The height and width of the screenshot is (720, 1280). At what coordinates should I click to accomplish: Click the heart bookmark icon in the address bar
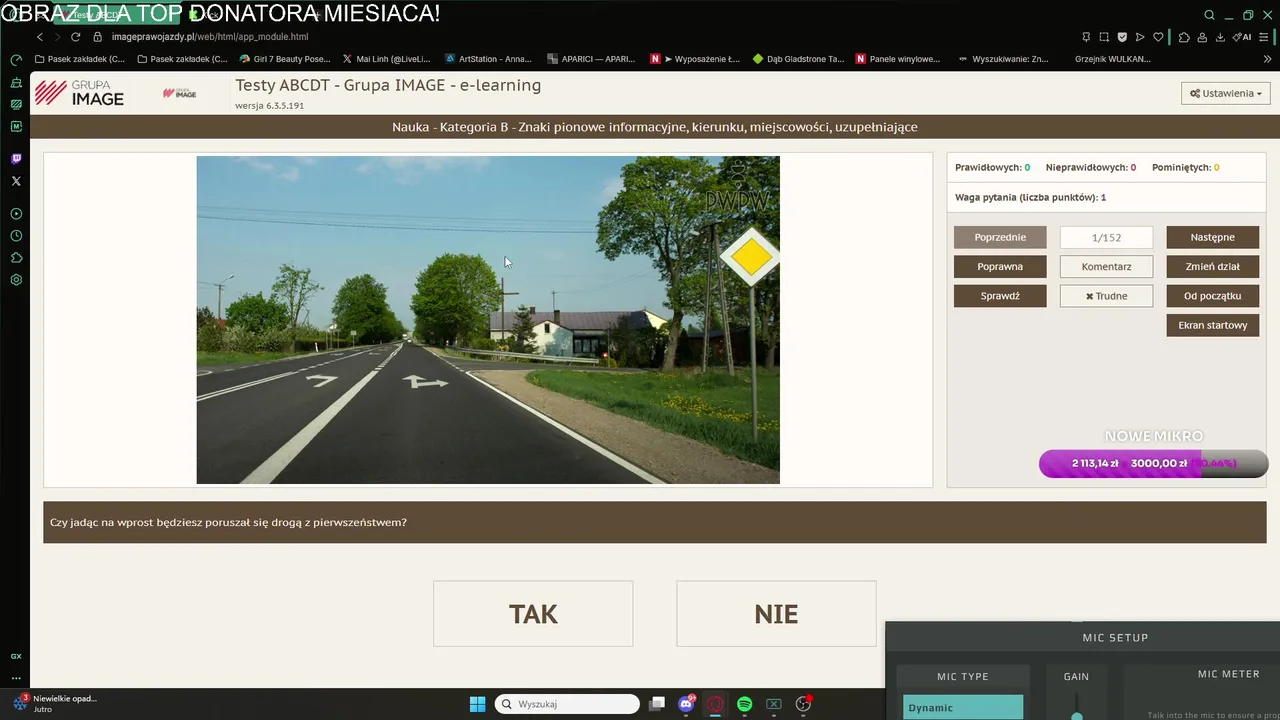[x=1159, y=37]
